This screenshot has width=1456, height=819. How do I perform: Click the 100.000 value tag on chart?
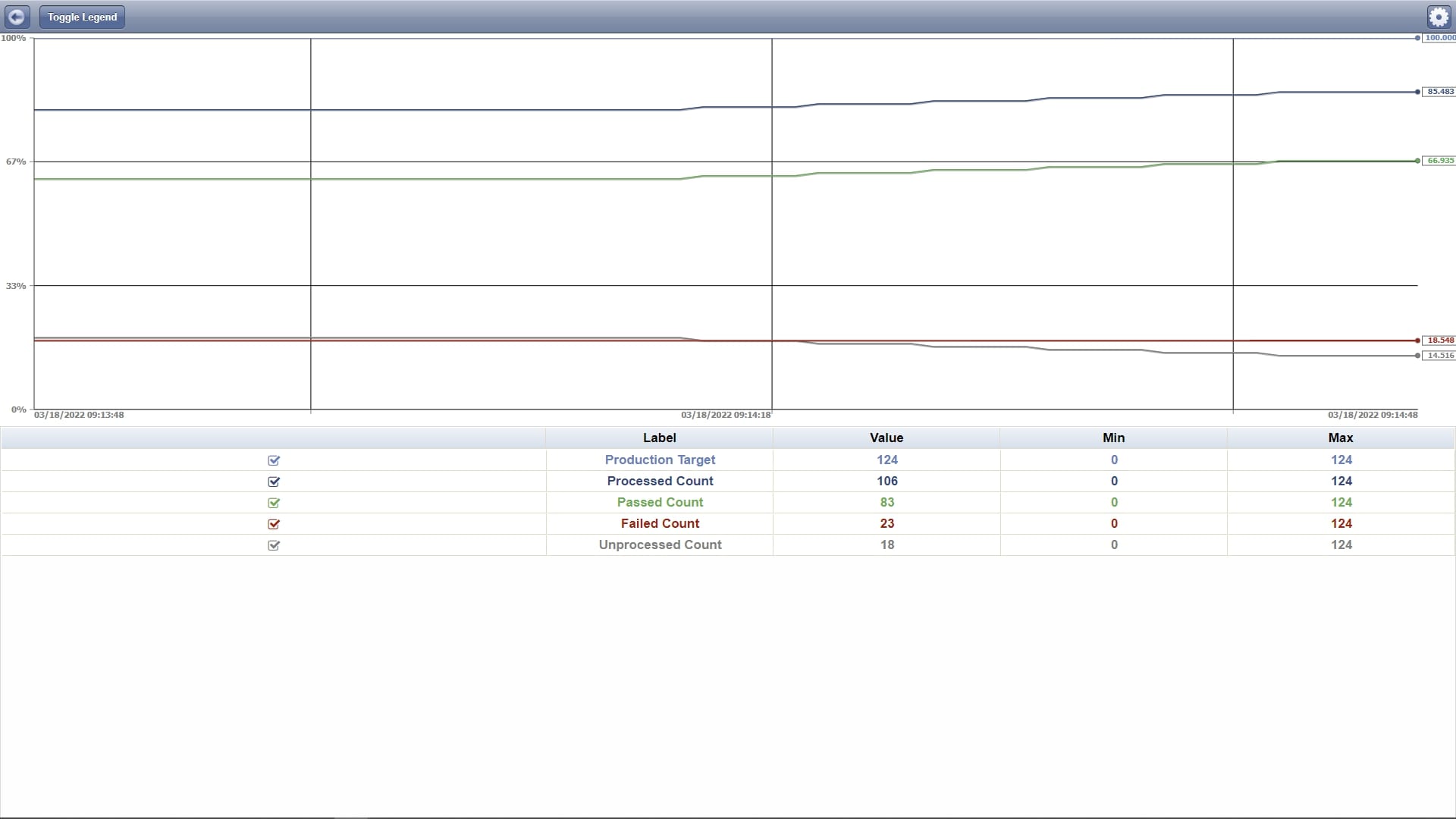click(1441, 37)
